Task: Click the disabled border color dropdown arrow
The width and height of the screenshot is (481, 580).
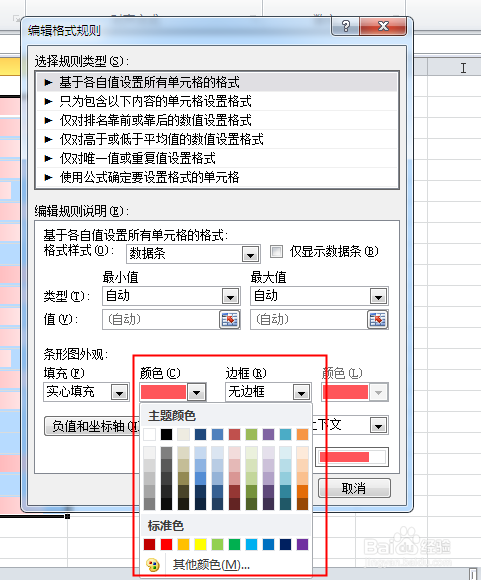Action: tap(378, 392)
